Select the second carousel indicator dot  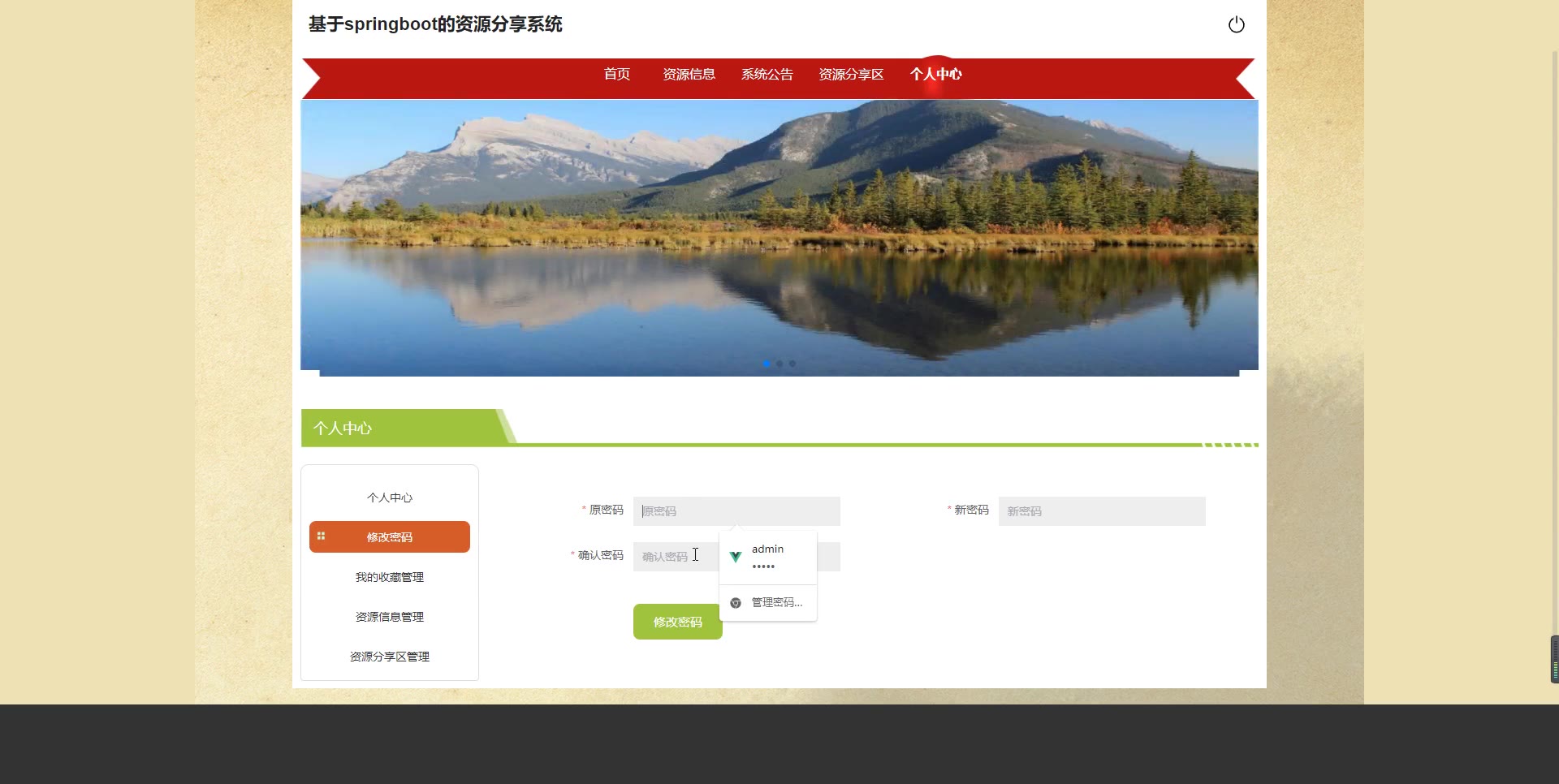tap(779, 364)
